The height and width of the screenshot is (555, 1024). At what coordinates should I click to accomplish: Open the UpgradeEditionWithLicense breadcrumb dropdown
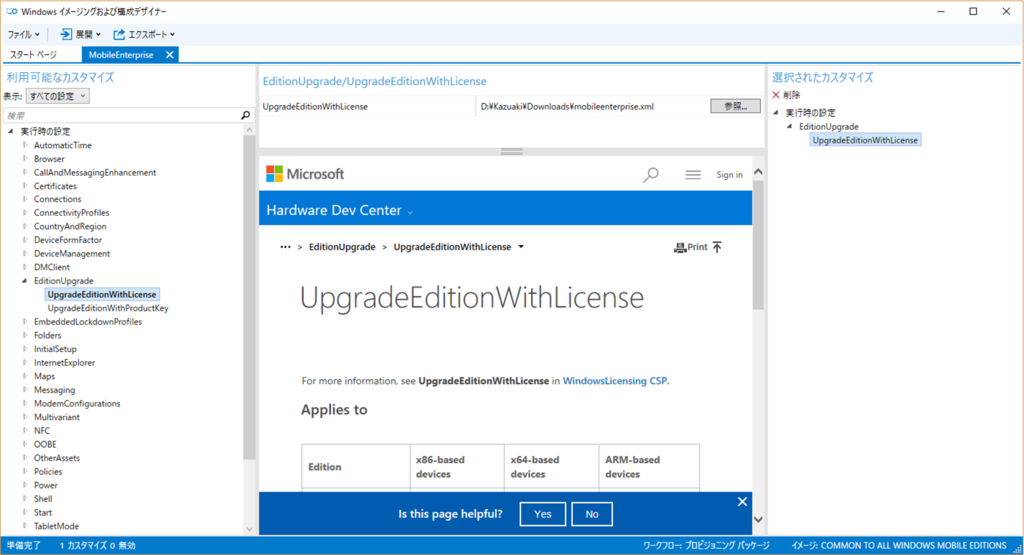pos(521,247)
